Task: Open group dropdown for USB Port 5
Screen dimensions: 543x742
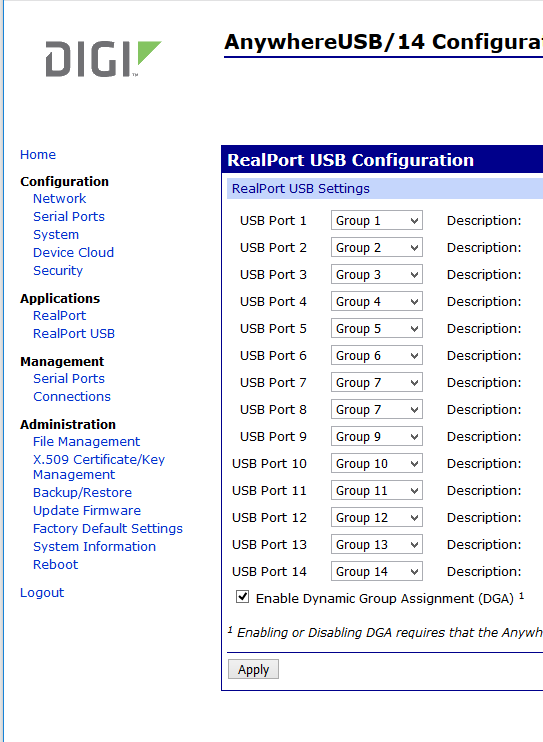Action: point(377,328)
